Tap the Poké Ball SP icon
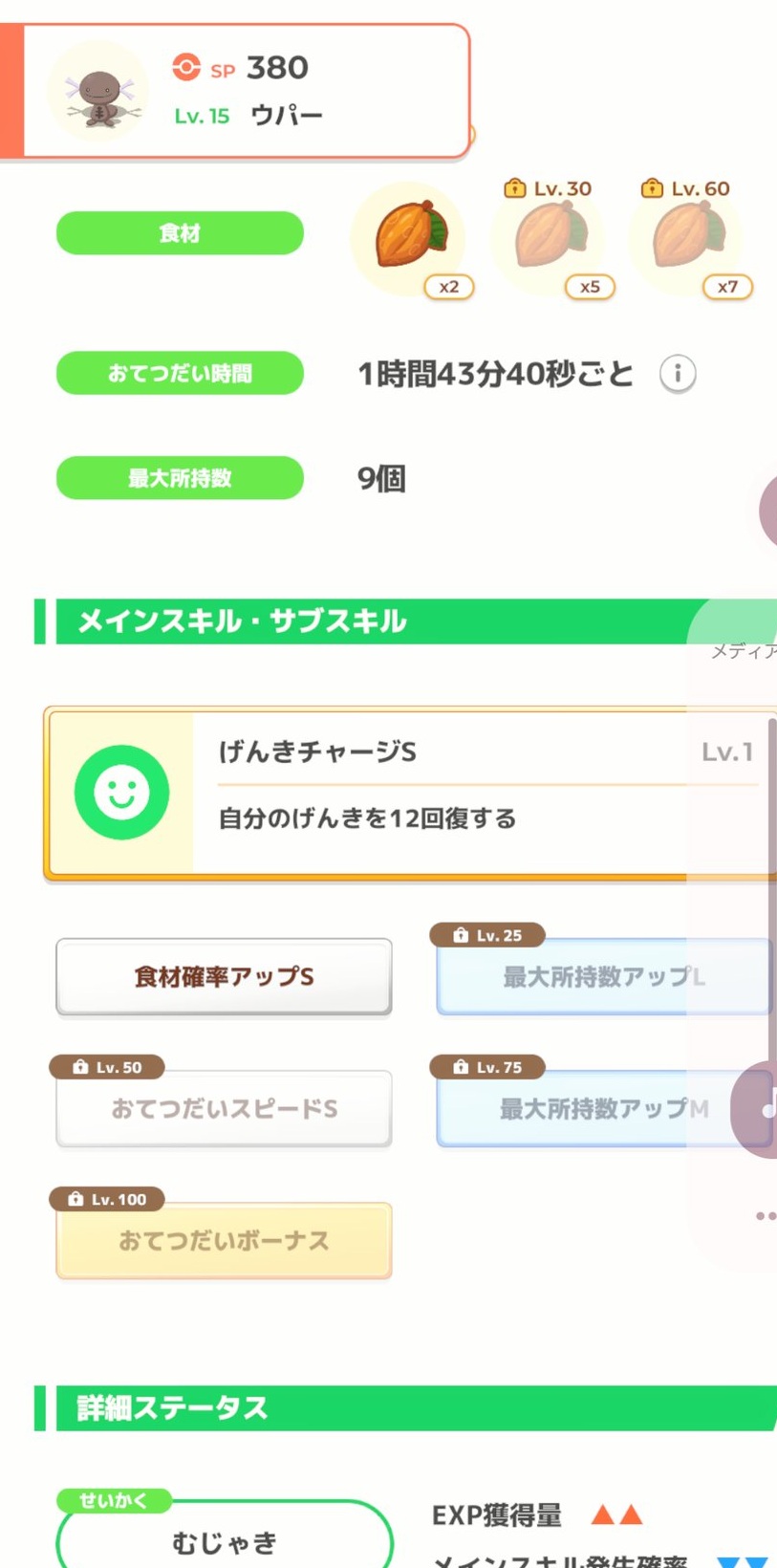This screenshot has height=1568, width=777. coord(186,67)
